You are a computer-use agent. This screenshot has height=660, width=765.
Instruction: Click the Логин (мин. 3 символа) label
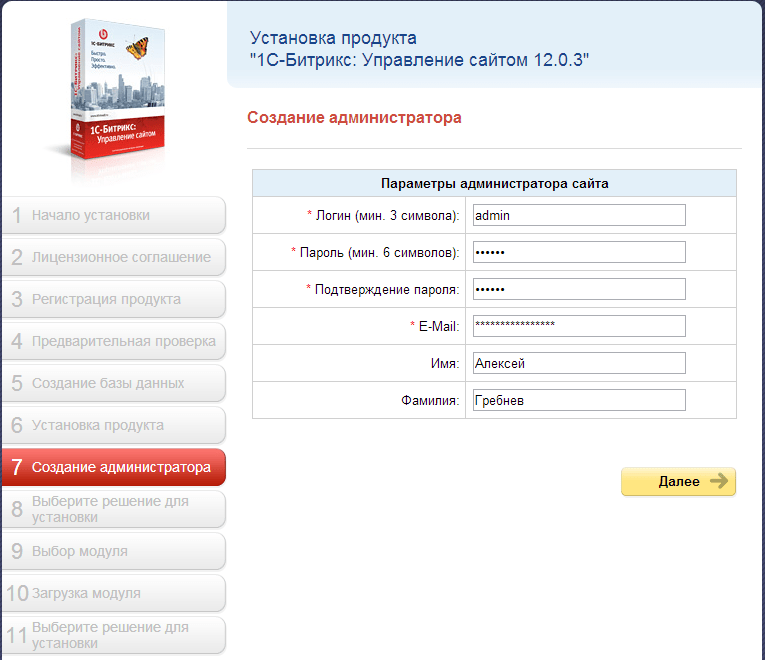[x=387, y=215]
